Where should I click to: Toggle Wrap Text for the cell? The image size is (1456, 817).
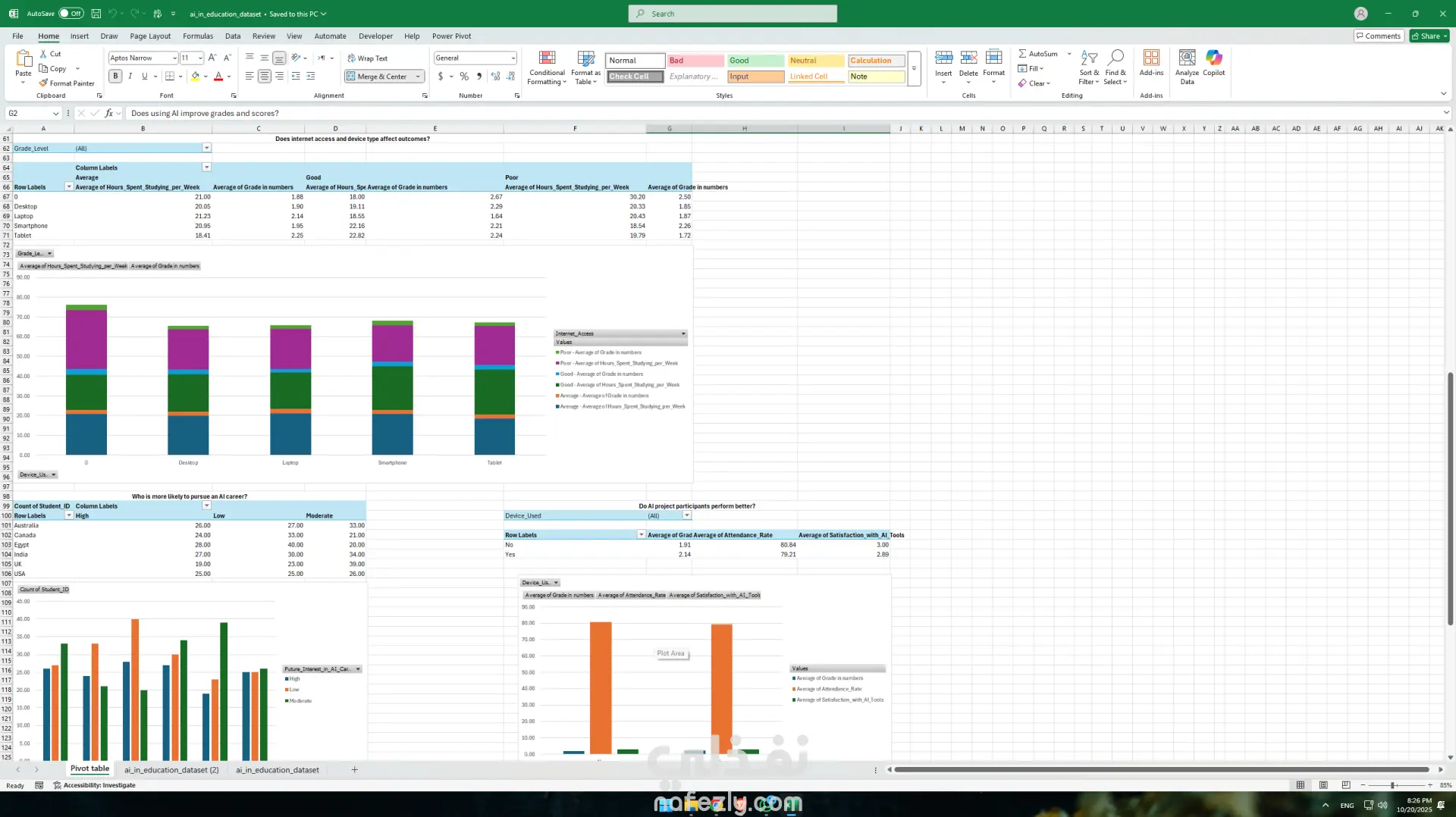[x=368, y=58]
